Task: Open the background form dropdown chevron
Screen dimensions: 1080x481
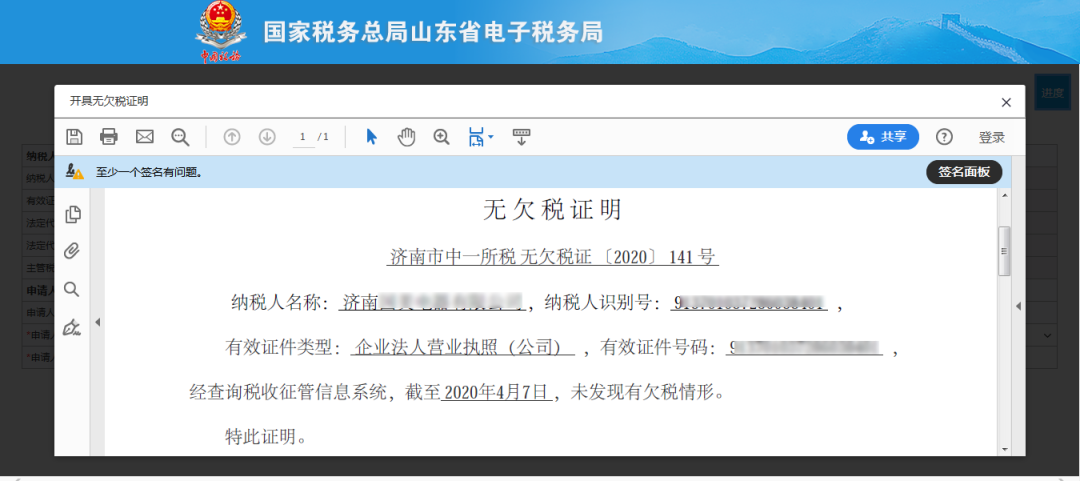Action: [x=1048, y=335]
